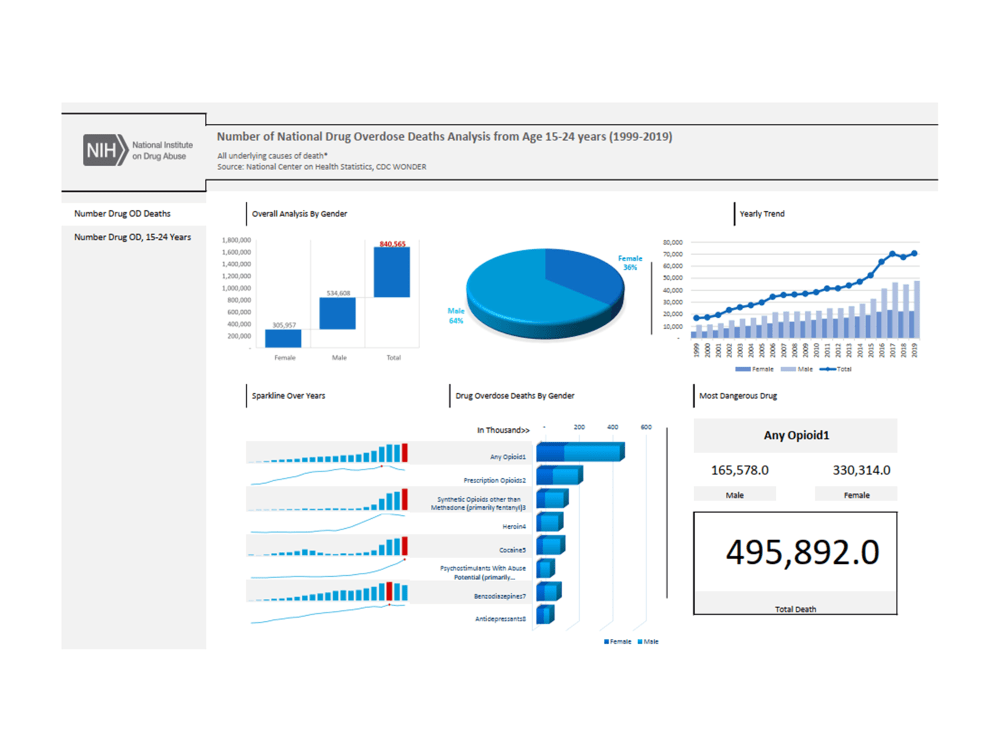Select the Total Death caption
Viewport: 1000px width, 750px height.
coord(795,610)
